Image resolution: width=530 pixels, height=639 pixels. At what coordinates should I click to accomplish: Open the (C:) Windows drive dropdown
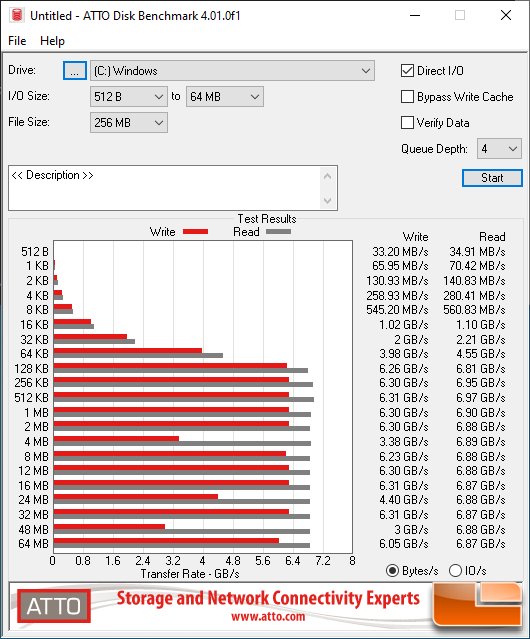(232, 71)
